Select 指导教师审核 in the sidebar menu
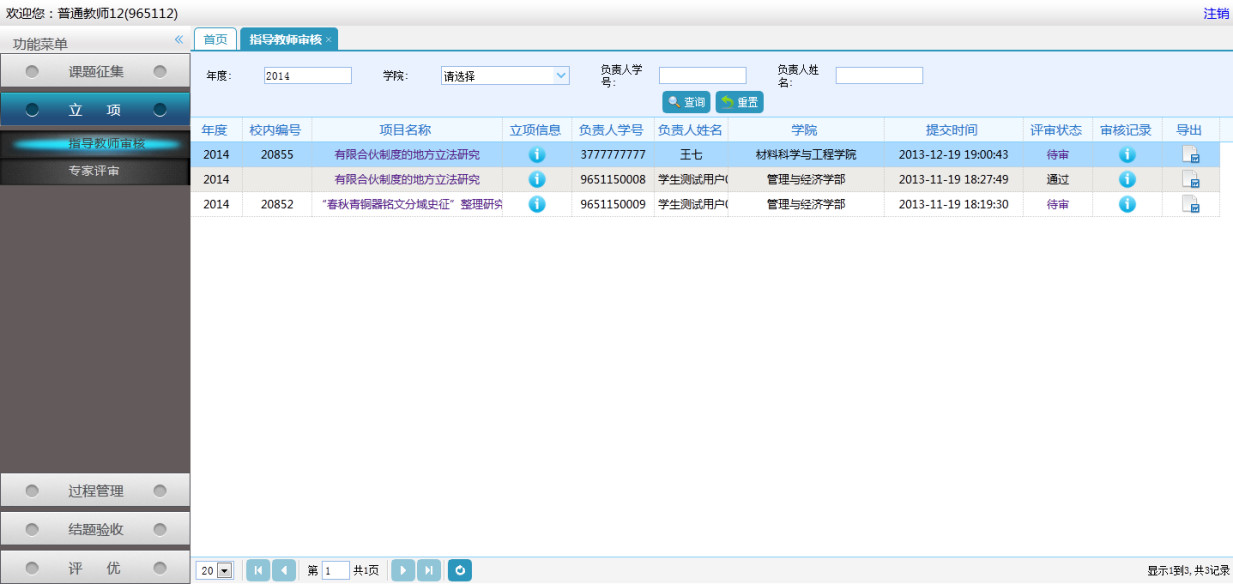This screenshot has width=1233, height=584. pos(95,144)
